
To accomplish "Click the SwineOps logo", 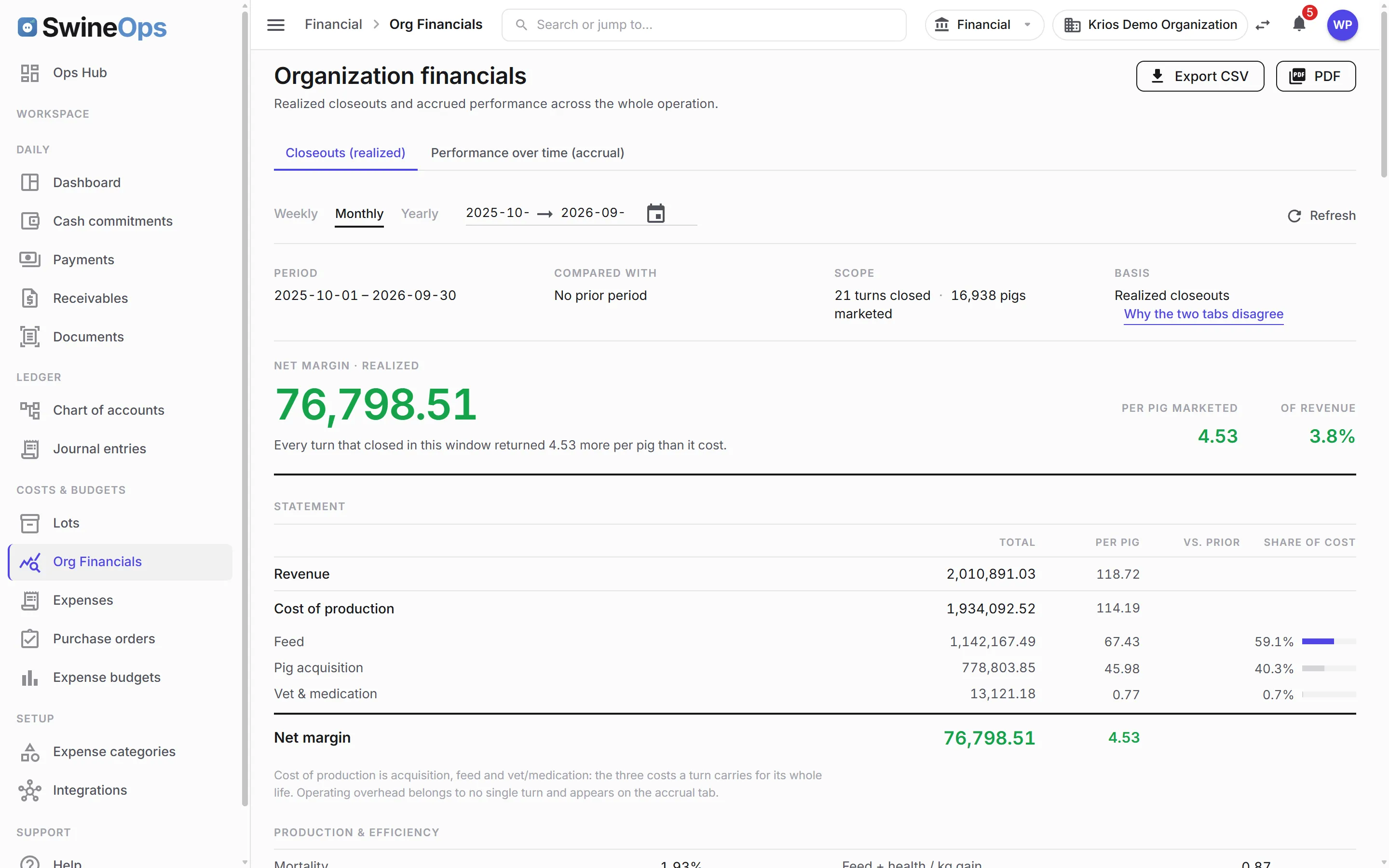I will (92, 27).
